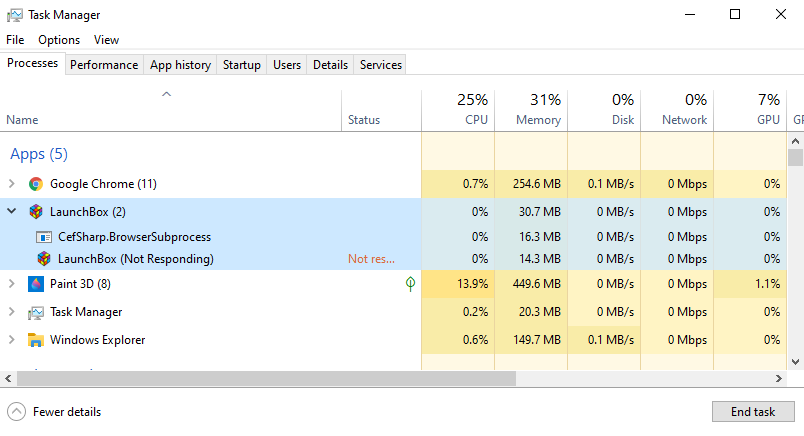804x436 pixels.
Task: Click the horizontal scrollbar right arrow
Action: pos(779,379)
